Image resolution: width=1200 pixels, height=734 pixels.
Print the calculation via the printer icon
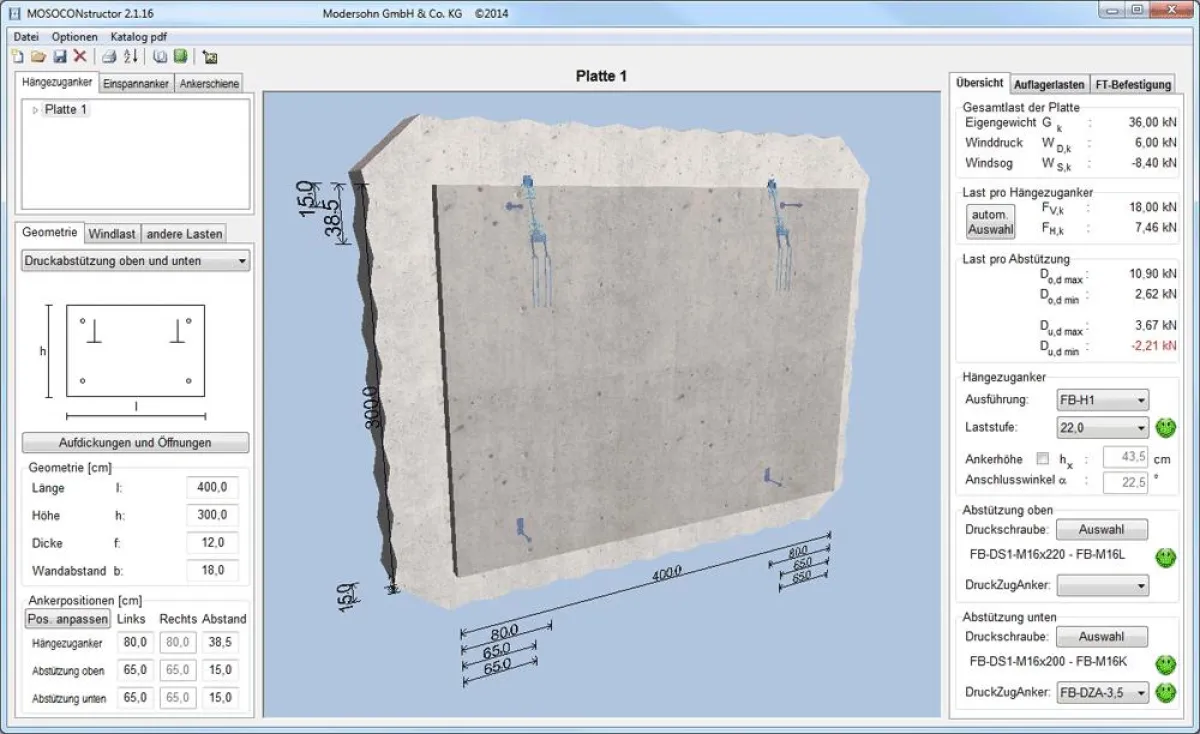(110, 57)
